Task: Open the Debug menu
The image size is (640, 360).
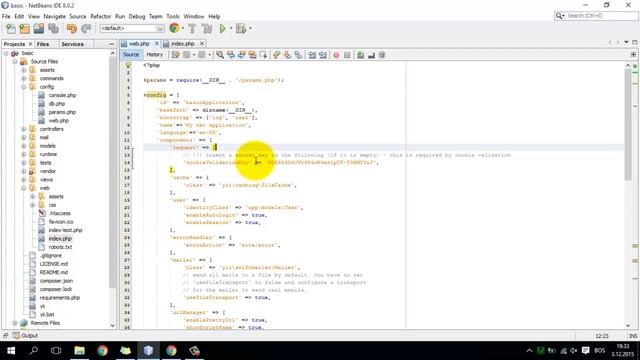Action: click(x=137, y=16)
